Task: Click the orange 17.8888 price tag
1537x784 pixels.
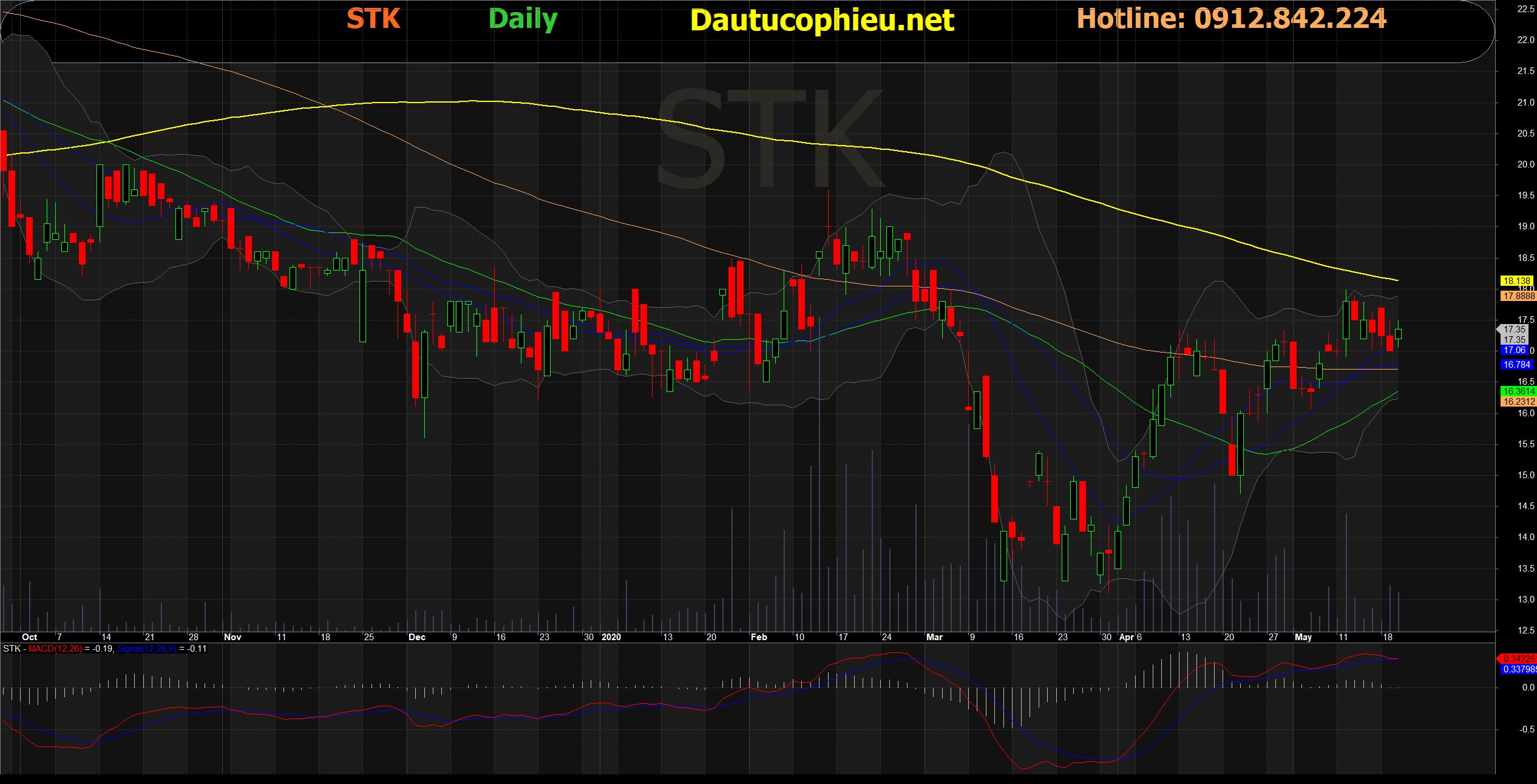Action: pyautogui.click(x=1518, y=296)
